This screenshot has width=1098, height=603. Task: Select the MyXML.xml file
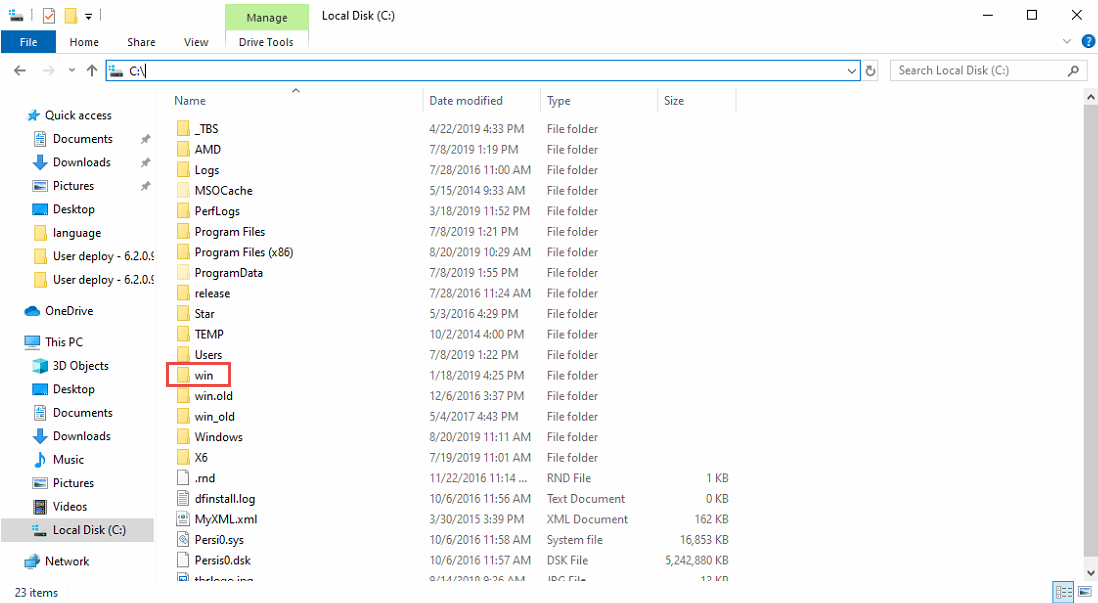(x=225, y=519)
